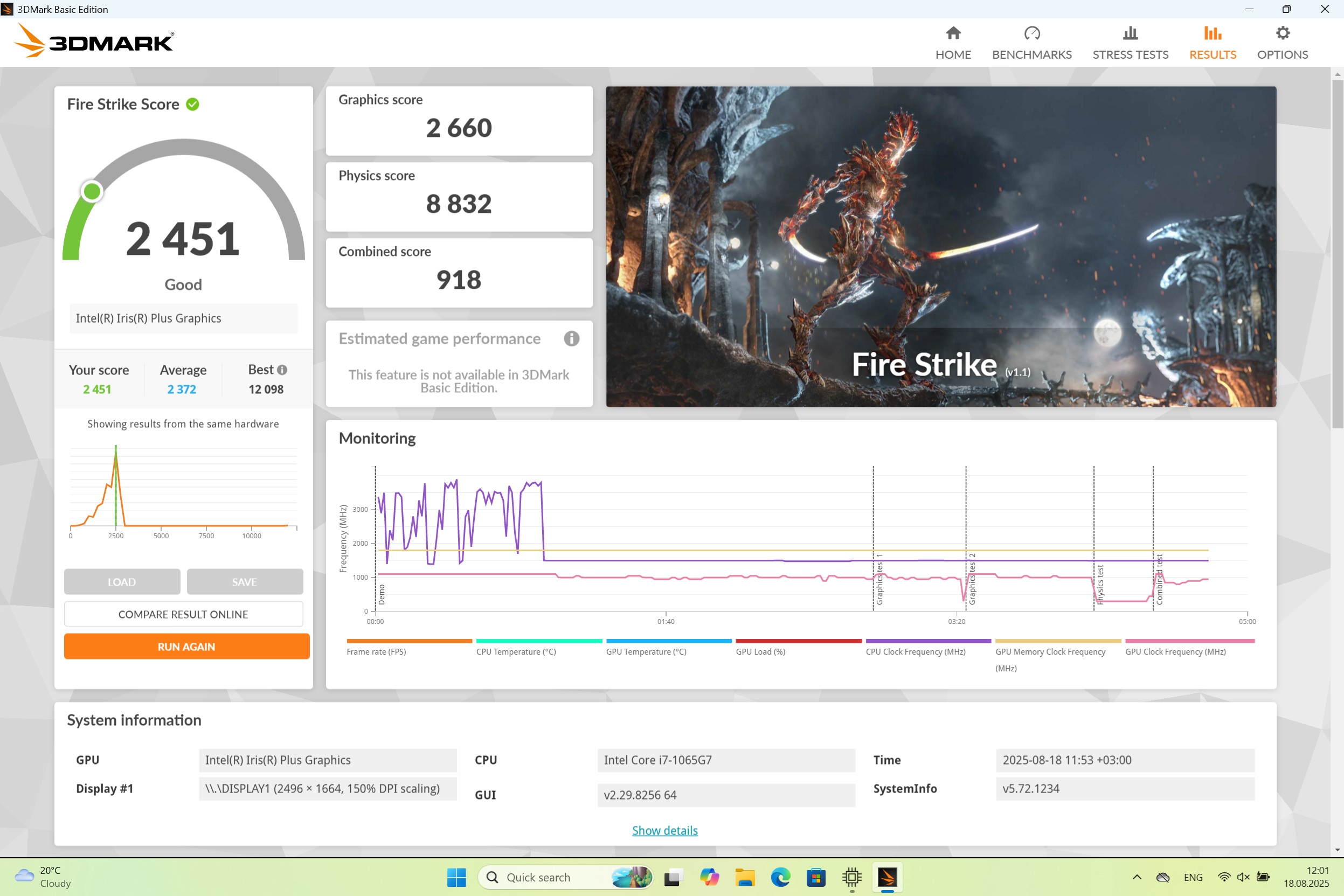Open Copilot from the taskbar

tap(709, 877)
